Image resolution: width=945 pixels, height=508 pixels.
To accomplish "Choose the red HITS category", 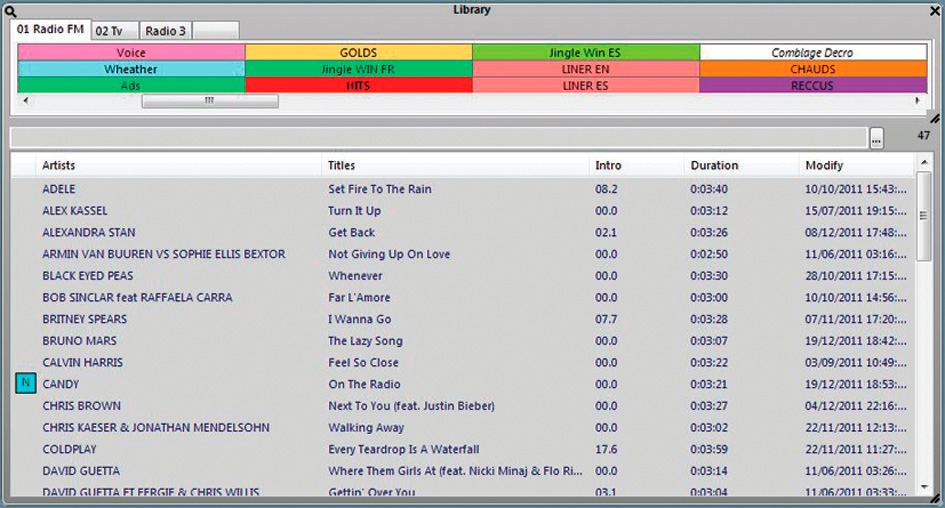I will pyautogui.click(x=358, y=86).
